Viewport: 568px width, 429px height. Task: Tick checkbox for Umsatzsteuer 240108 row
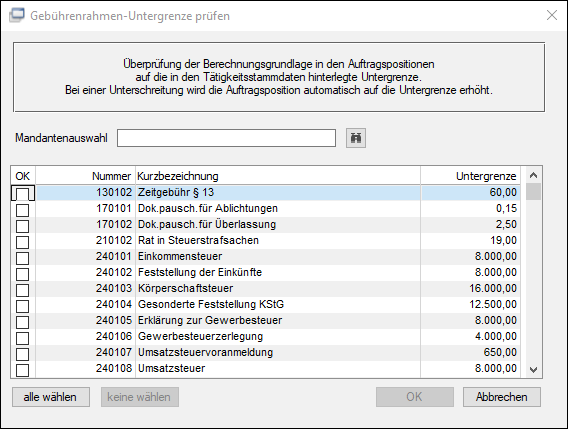click(22, 370)
